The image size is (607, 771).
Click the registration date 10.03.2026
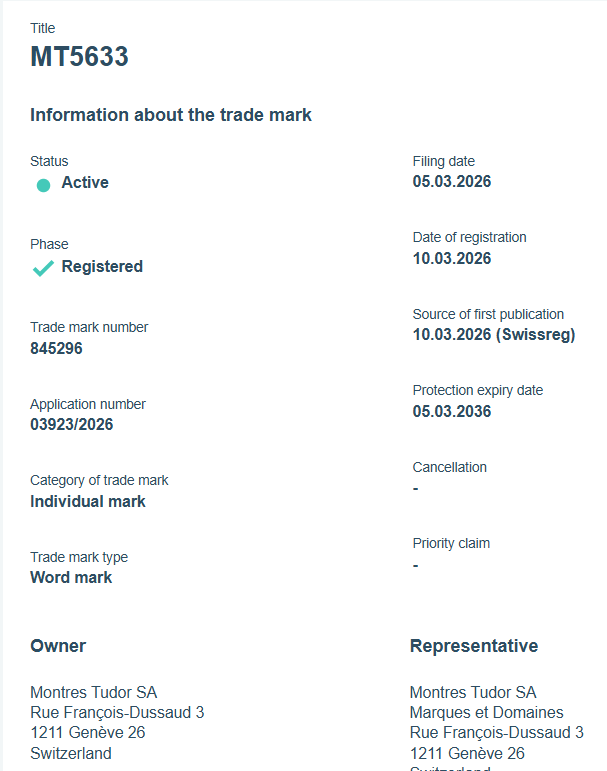(x=452, y=258)
